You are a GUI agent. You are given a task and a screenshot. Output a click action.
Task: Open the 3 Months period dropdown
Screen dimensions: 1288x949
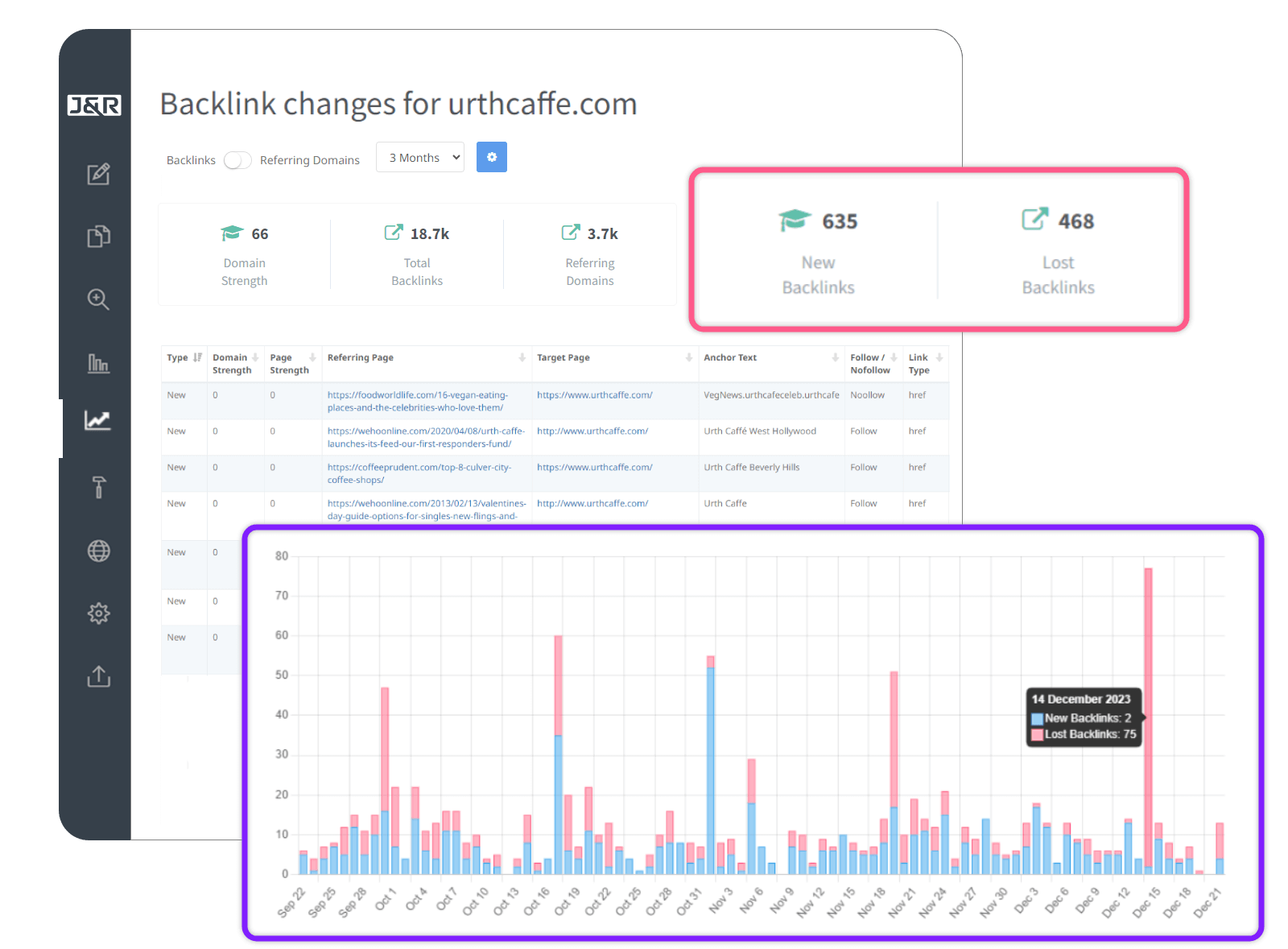[420, 158]
